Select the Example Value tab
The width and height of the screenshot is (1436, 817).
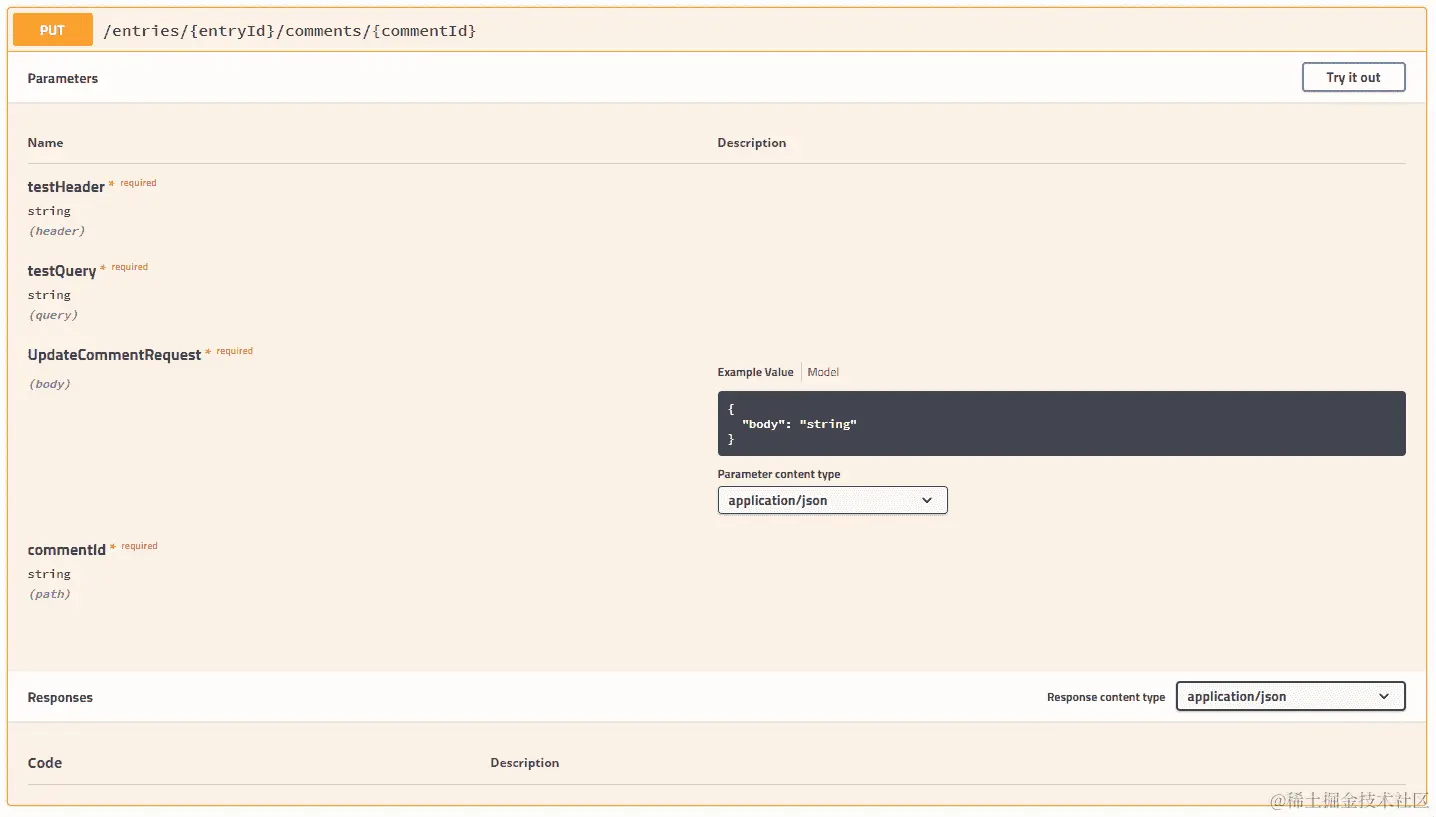point(755,372)
